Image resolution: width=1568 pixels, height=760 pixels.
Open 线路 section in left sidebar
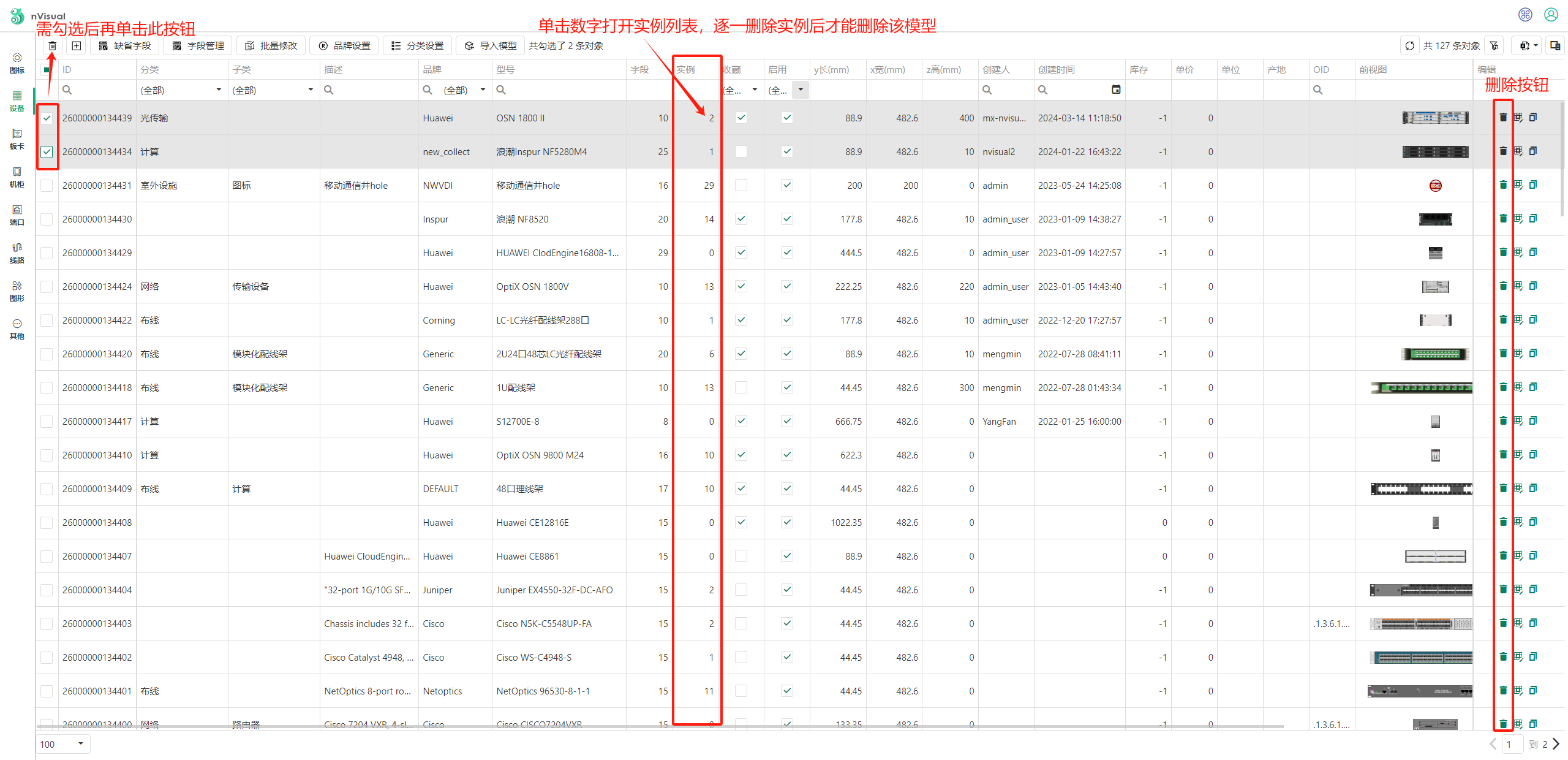[17, 253]
